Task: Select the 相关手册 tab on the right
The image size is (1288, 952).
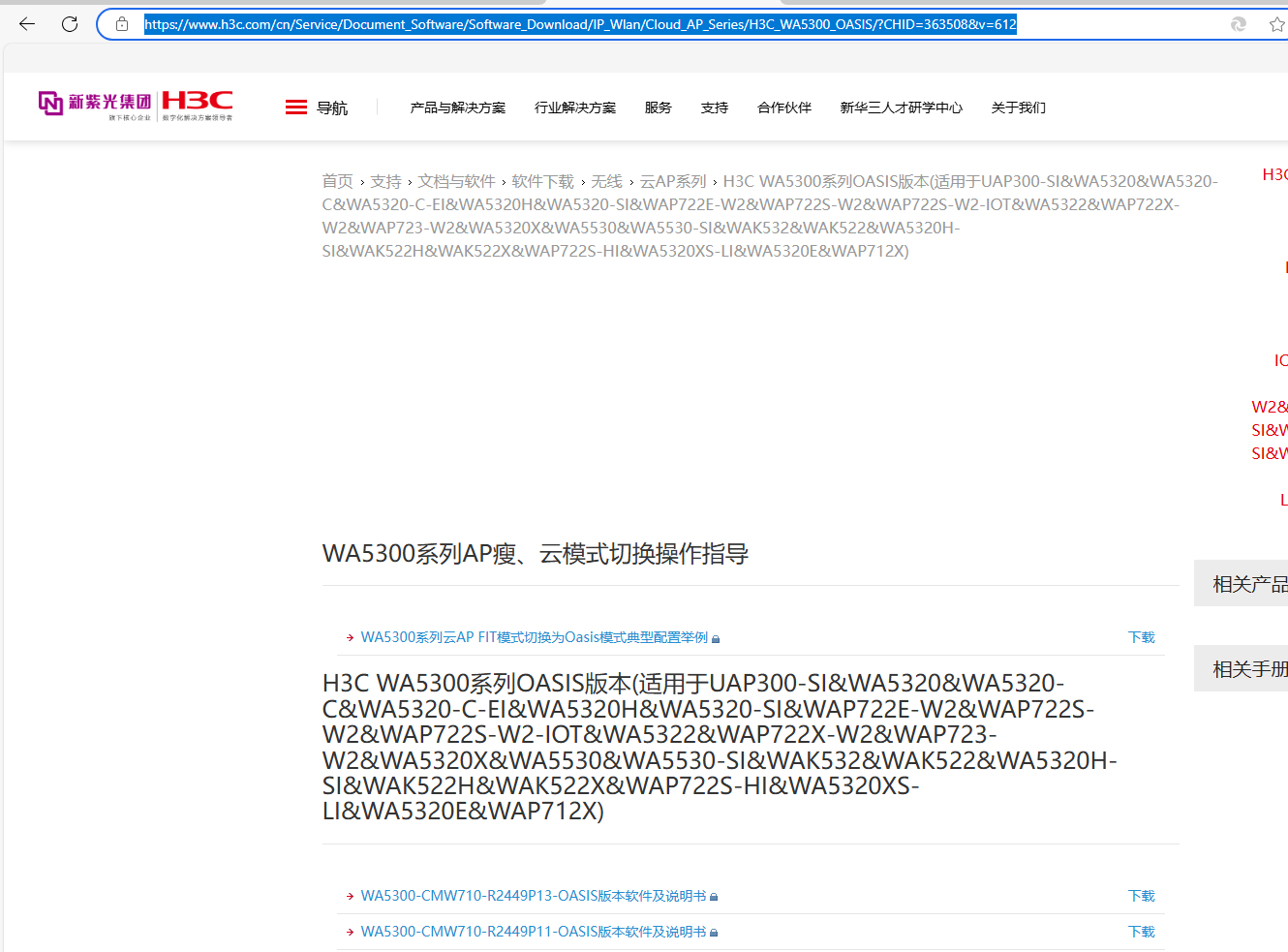Action: coord(1242,668)
